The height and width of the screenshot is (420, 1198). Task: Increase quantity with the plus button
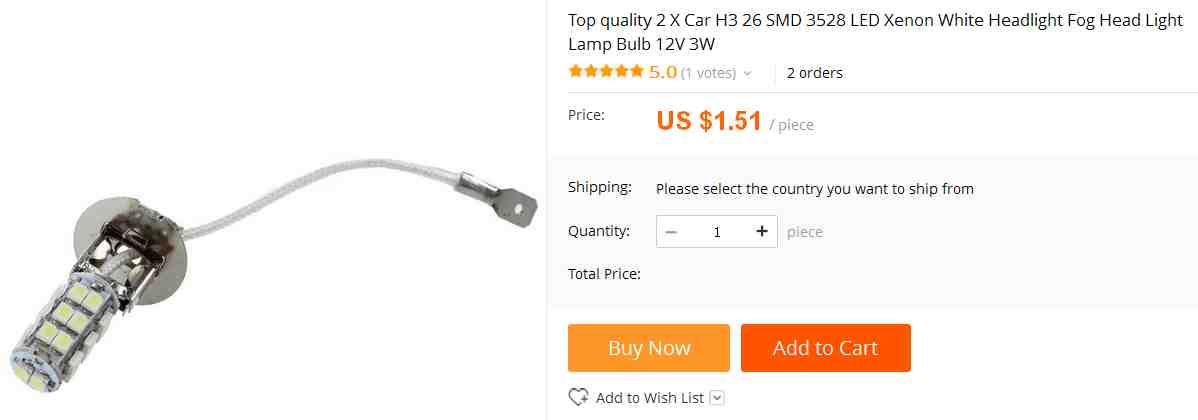tap(762, 231)
